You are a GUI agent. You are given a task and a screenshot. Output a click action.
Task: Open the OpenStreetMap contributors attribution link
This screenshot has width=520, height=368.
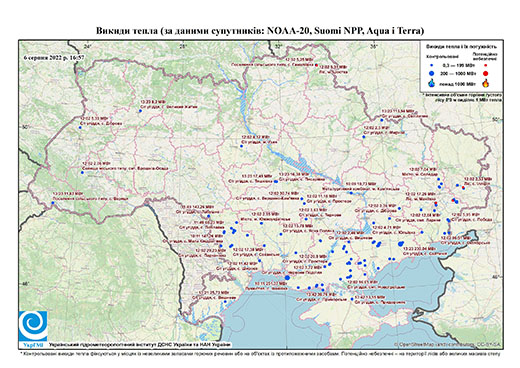(448, 344)
